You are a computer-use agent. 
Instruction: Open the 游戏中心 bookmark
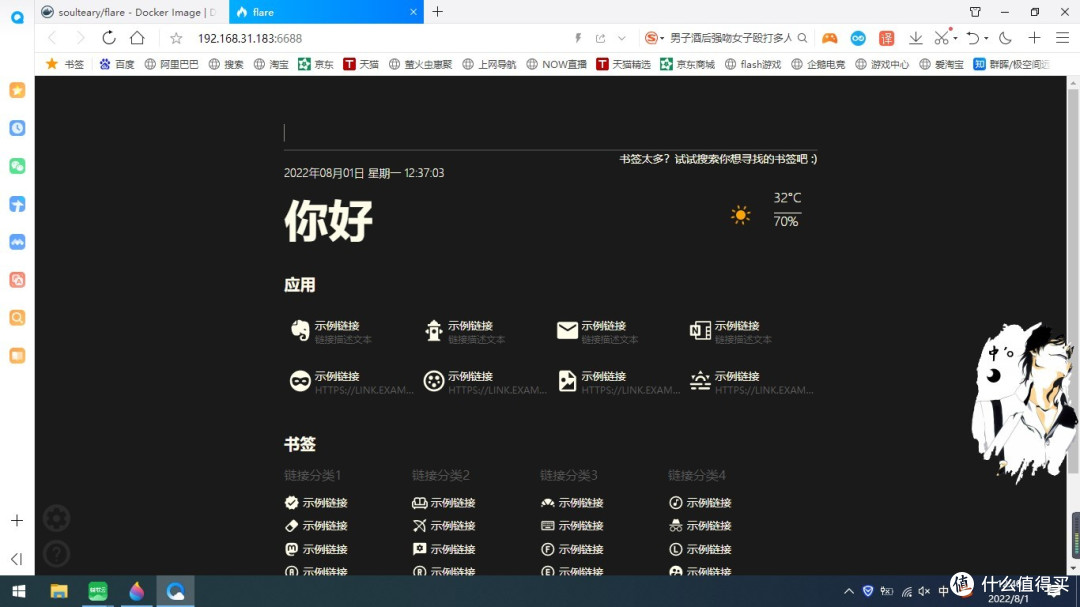[882, 64]
